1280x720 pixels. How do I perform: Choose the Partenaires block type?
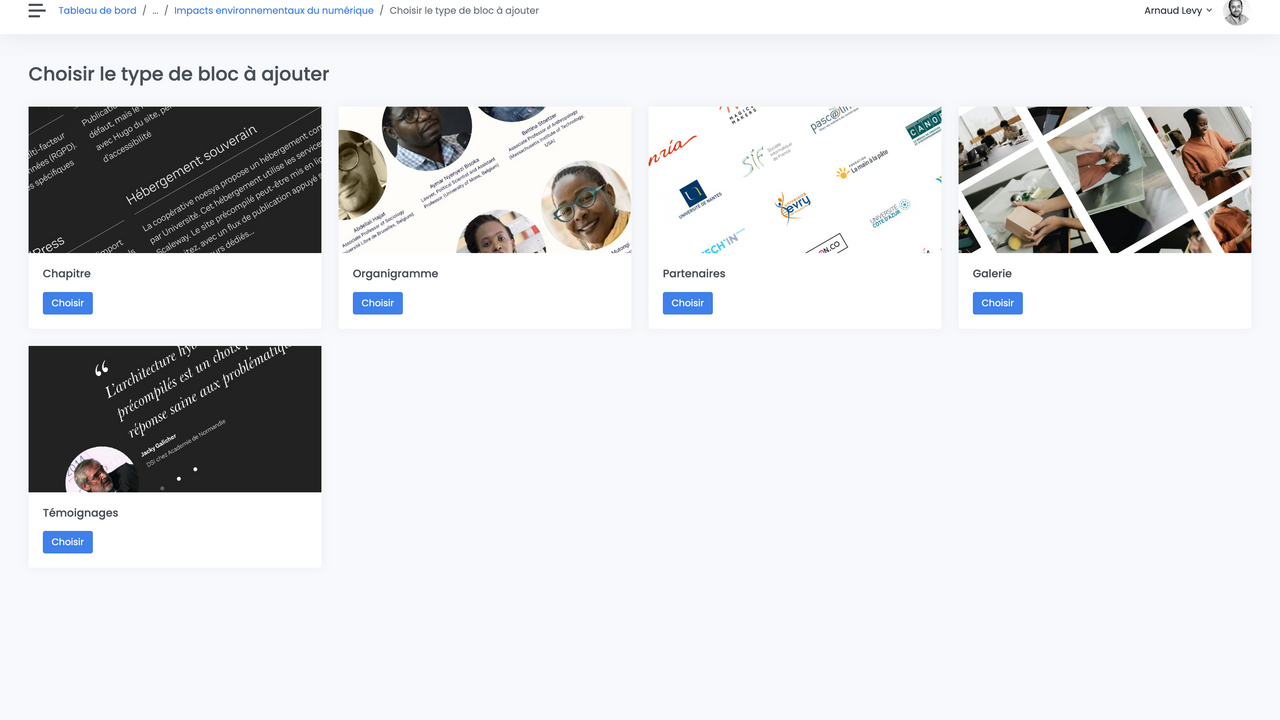[688, 303]
